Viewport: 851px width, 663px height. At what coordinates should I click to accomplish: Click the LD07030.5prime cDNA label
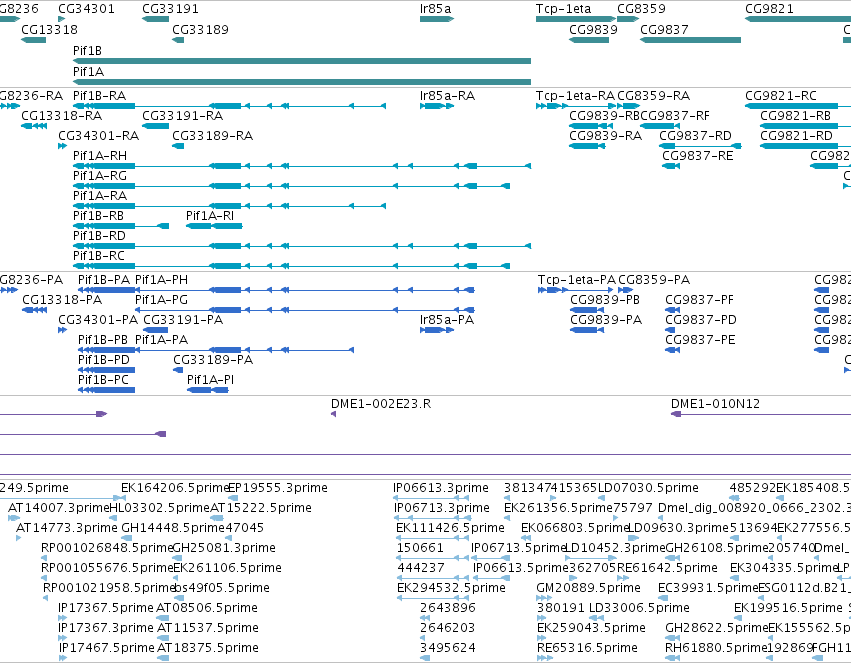point(648,488)
